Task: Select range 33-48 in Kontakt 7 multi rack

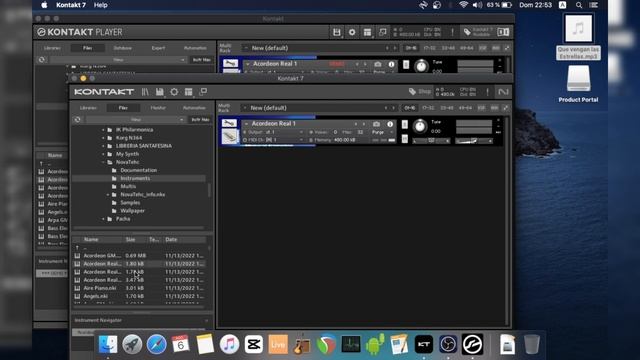Action: pos(447,108)
